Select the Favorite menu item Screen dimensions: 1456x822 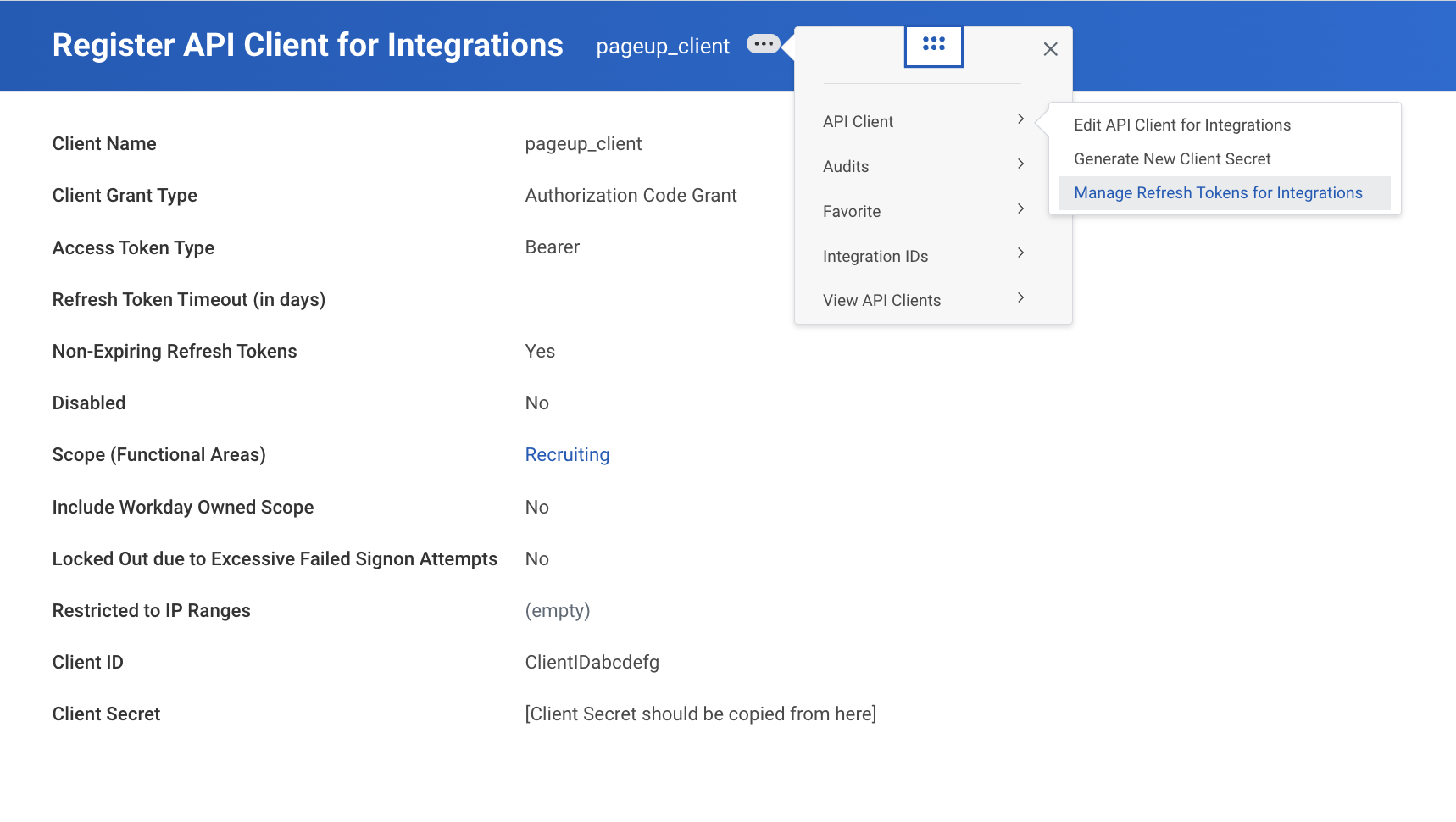(852, 211)
